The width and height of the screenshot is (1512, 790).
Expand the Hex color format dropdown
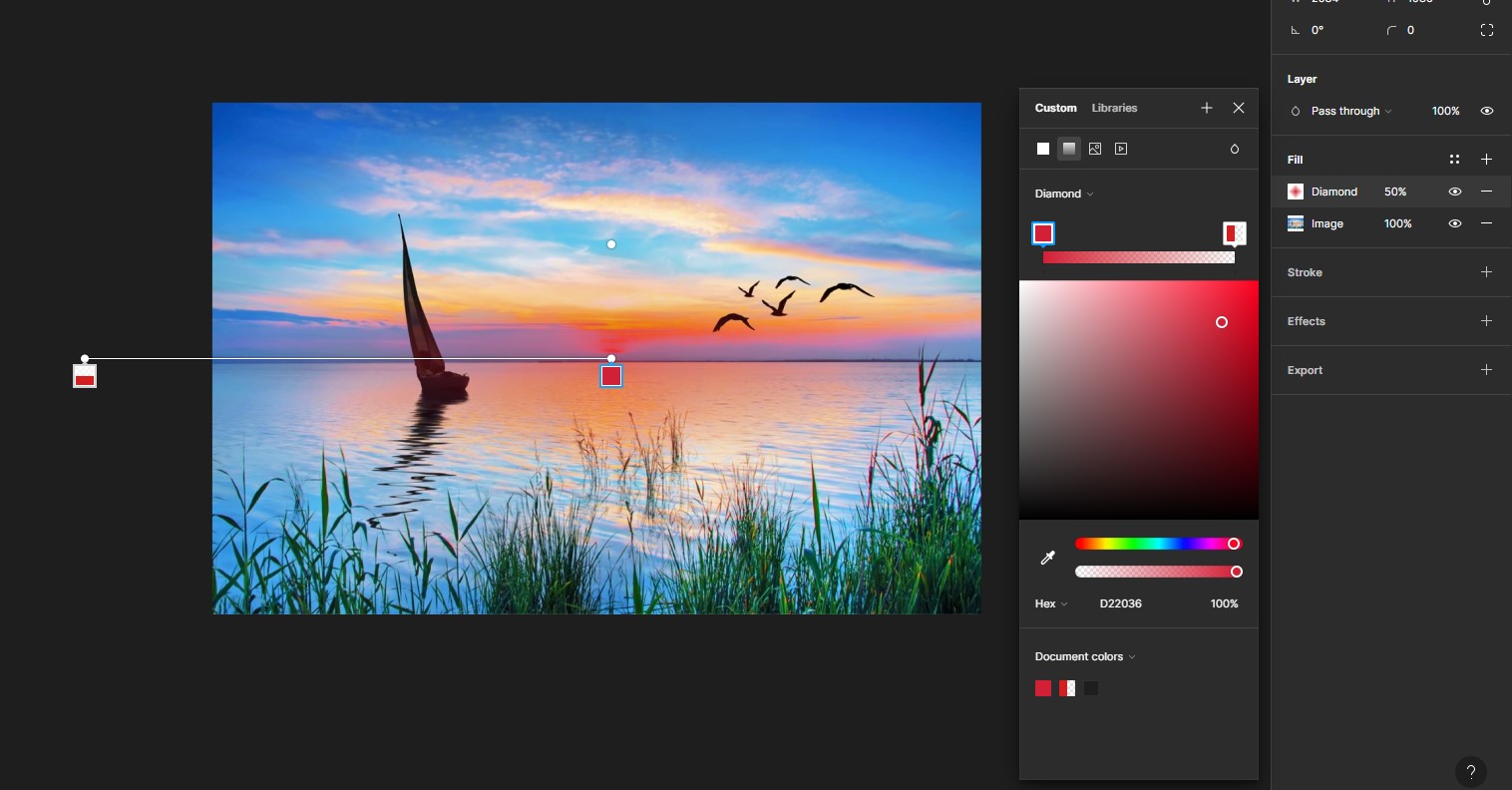(x=1051, y=603)
